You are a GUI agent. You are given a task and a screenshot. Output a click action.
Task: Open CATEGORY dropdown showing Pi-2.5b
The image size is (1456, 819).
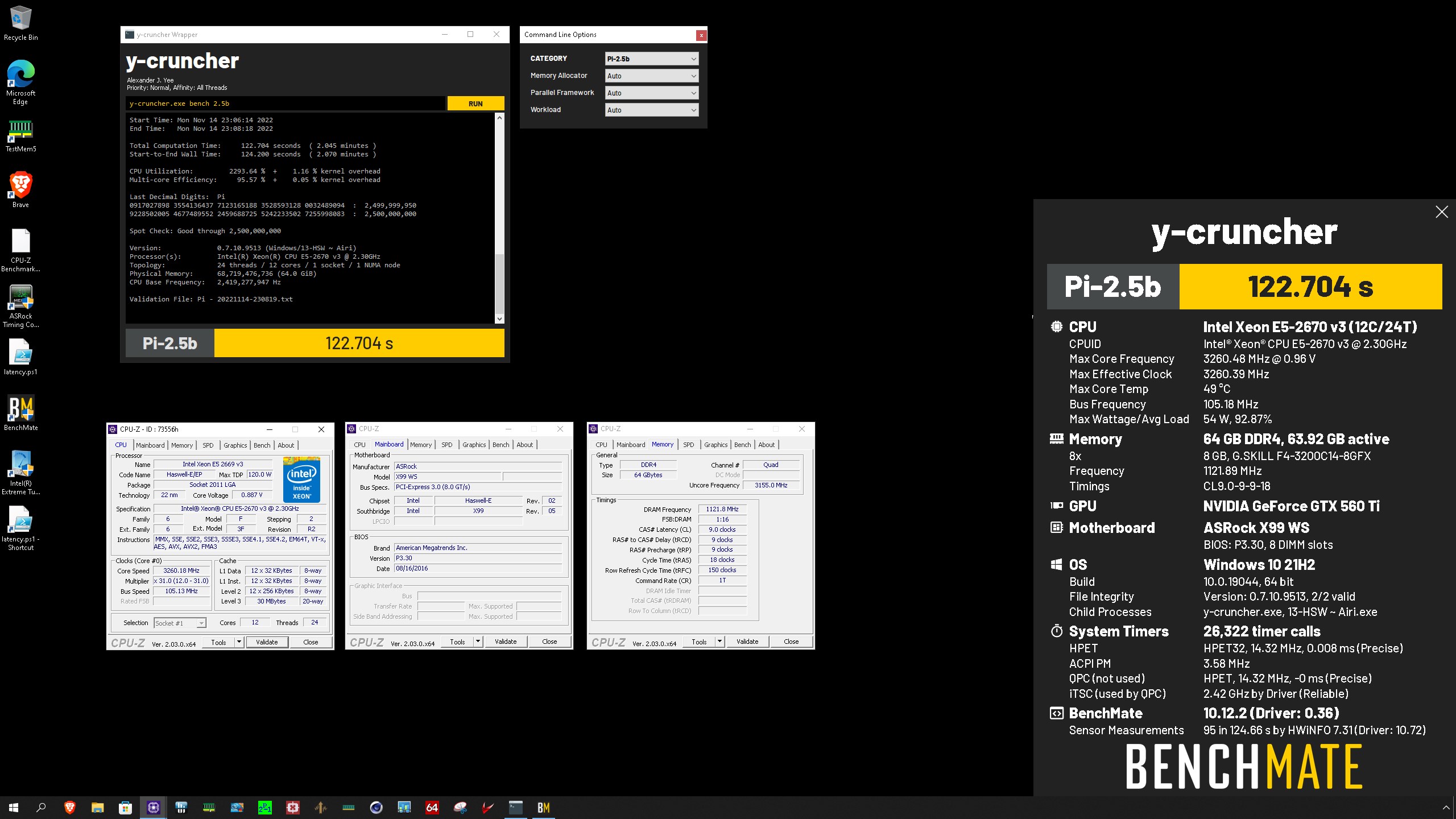651,59
